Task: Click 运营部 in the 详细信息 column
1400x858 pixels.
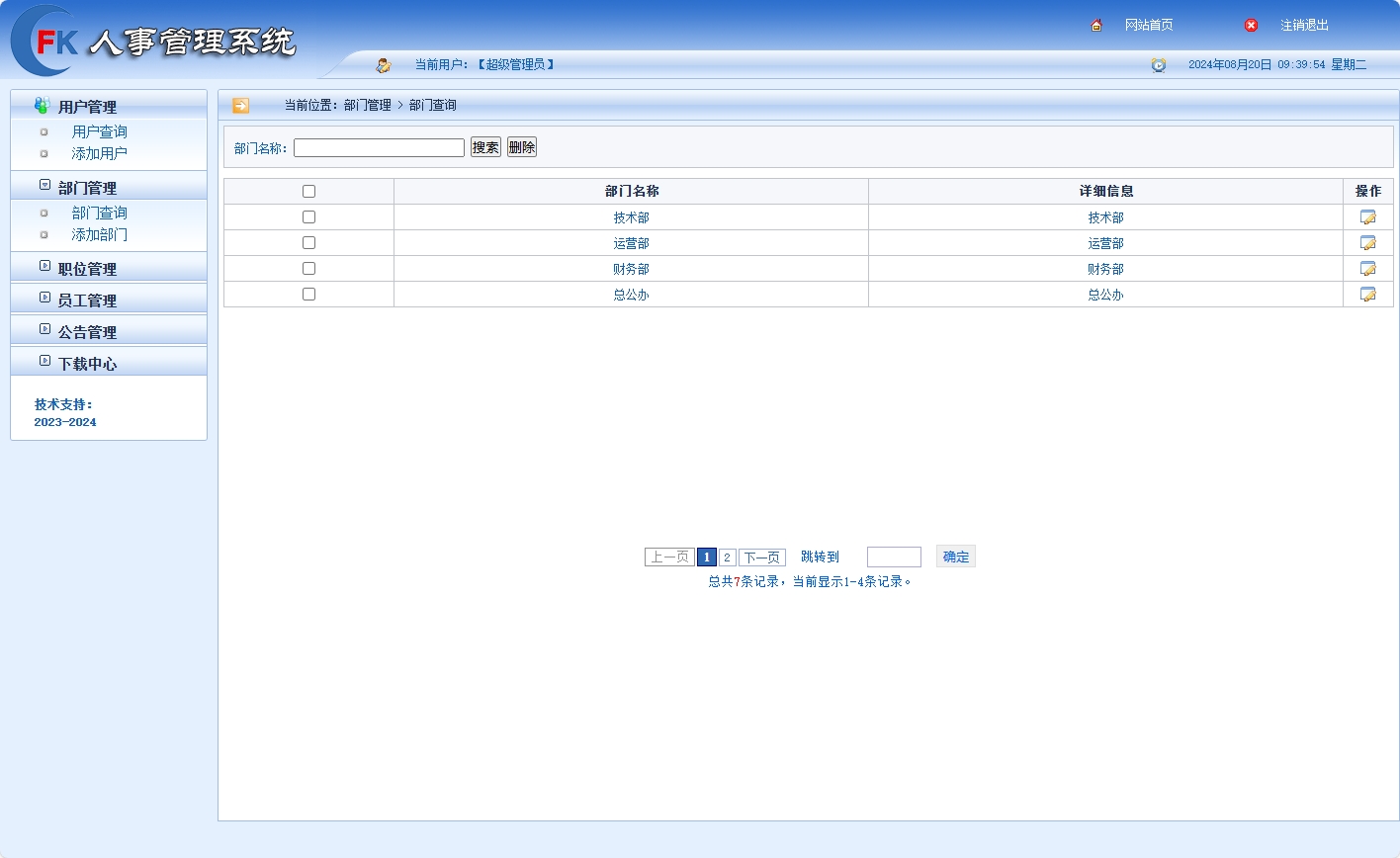Action: click(1105, 243)
